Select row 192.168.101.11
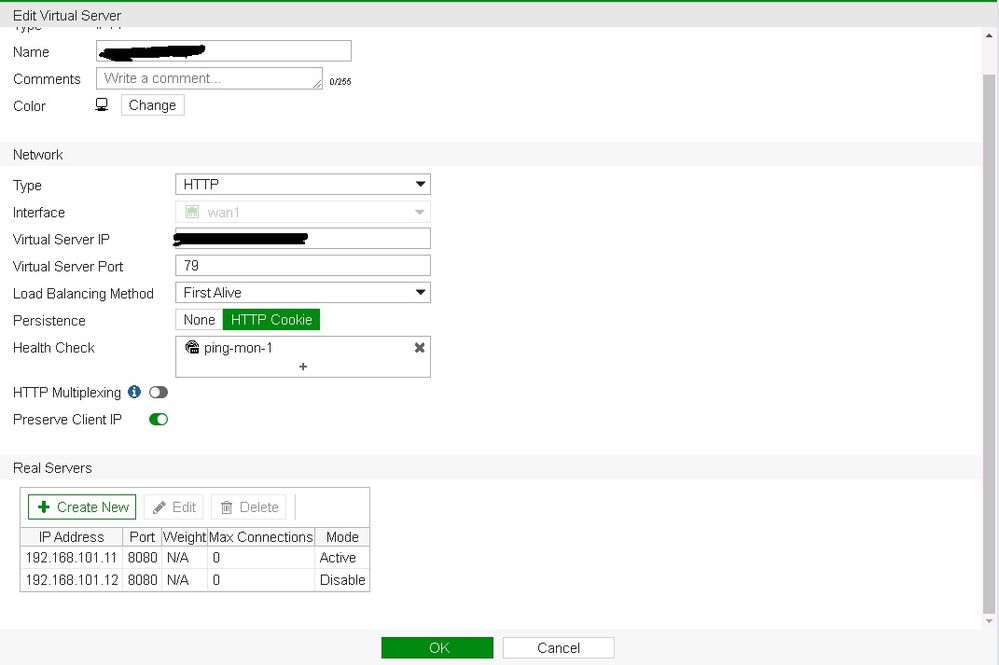Image resolution: width=999 pixels, height=665 pixels. [x=195, y=557]
